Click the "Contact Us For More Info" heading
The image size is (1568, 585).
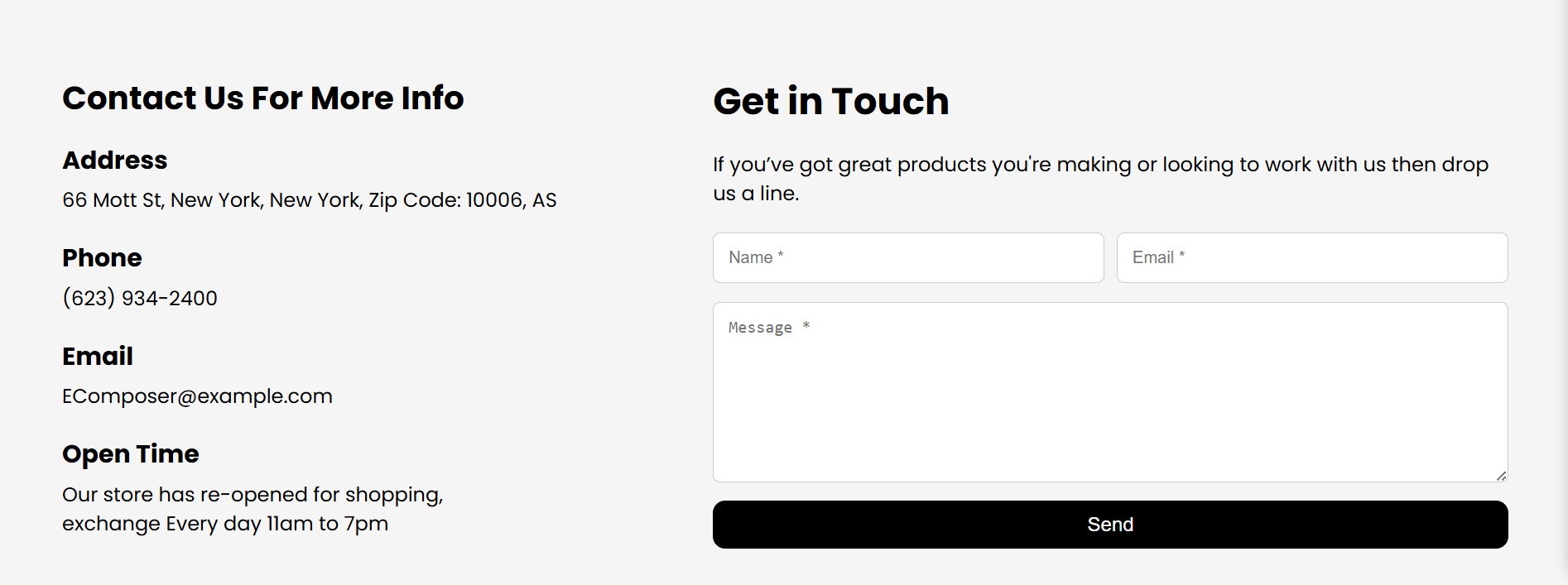[x=262, y=98]
